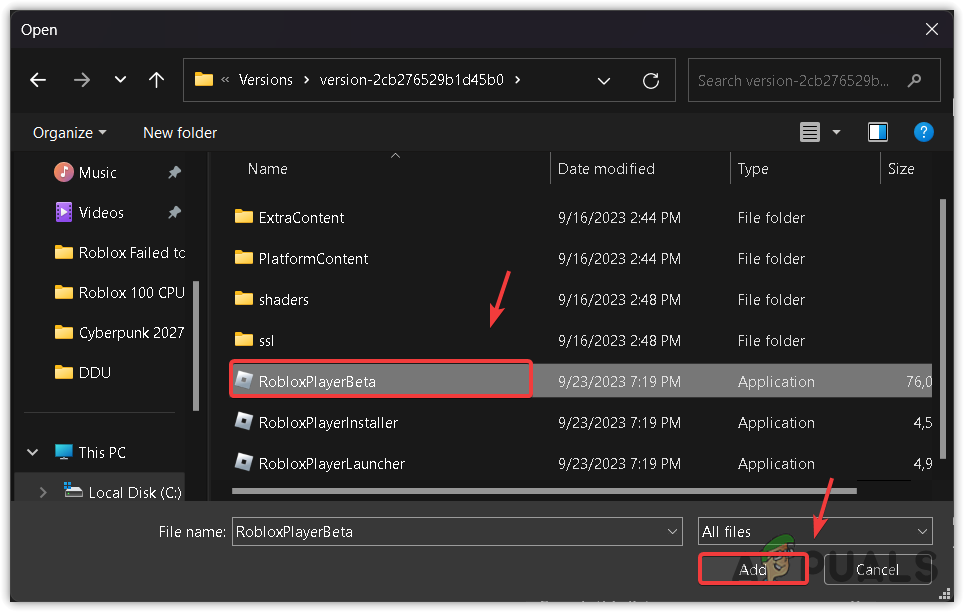This screenshot has height=612, width=964.
Task: Open the Help question mark icon
Action: [x=924, y=132]
